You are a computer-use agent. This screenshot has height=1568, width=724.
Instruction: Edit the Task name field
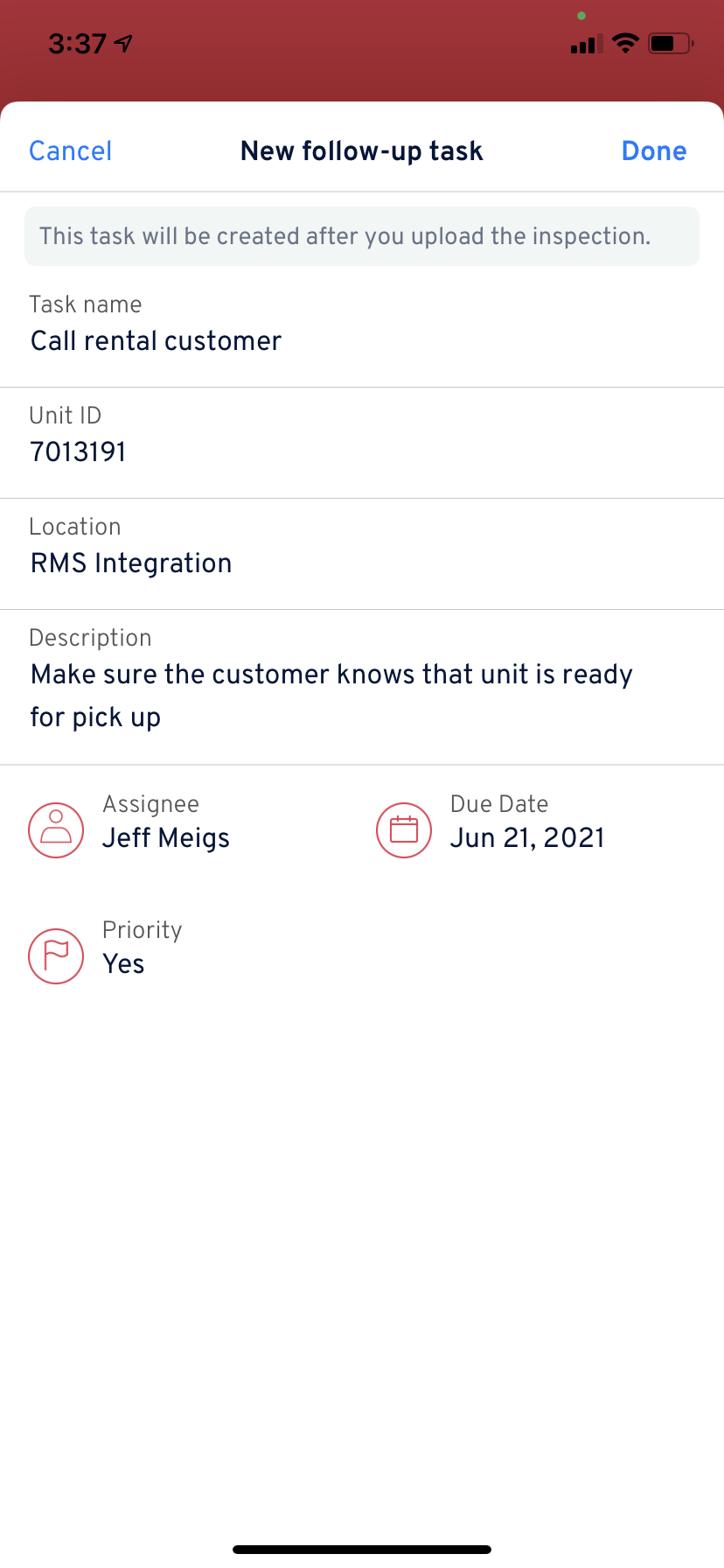click(x=362, y=325)
